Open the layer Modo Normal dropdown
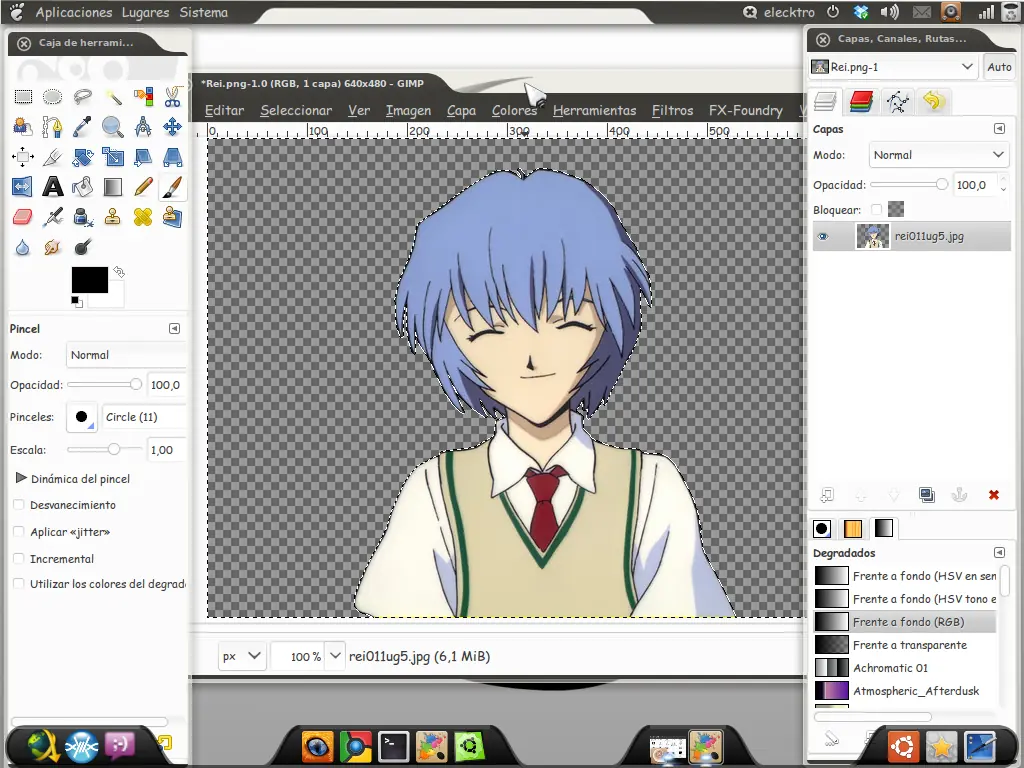 coord(938,155)
